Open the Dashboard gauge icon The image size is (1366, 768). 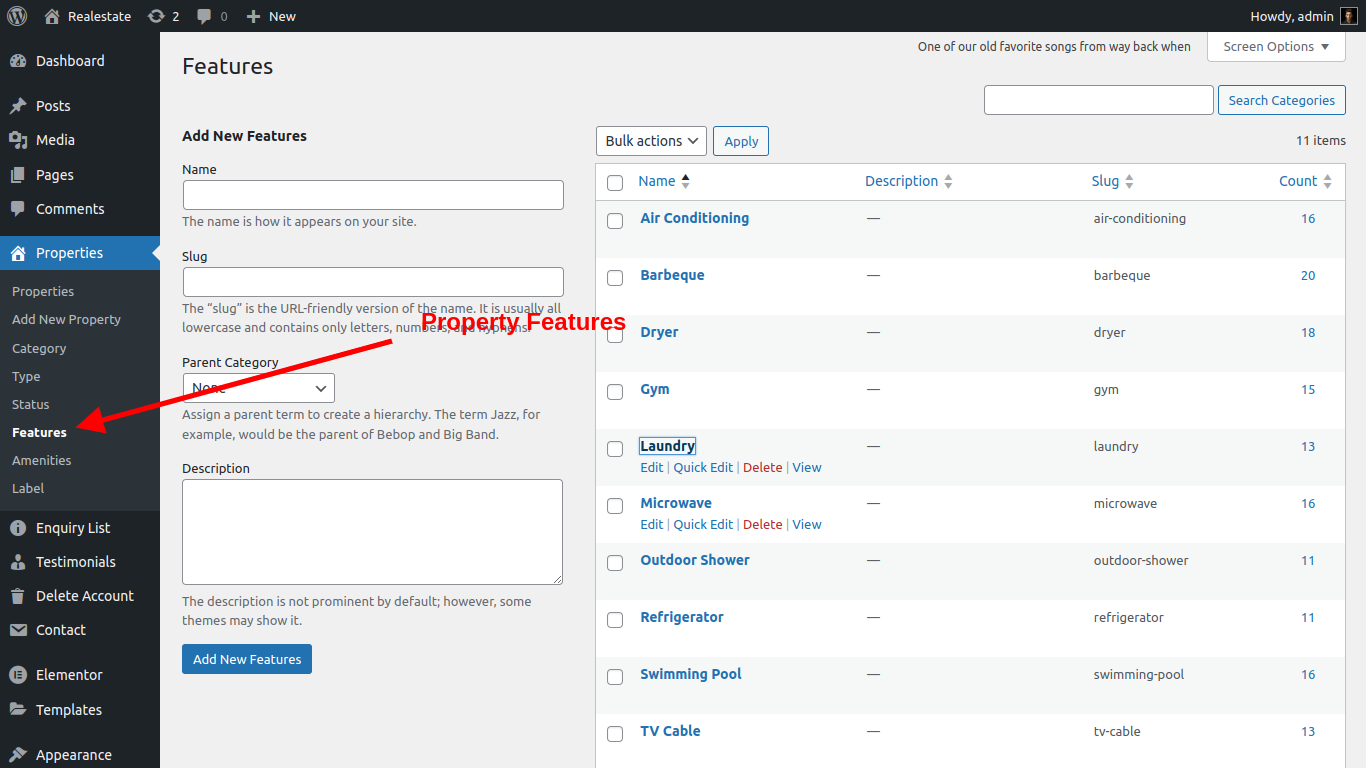point(18,61)
